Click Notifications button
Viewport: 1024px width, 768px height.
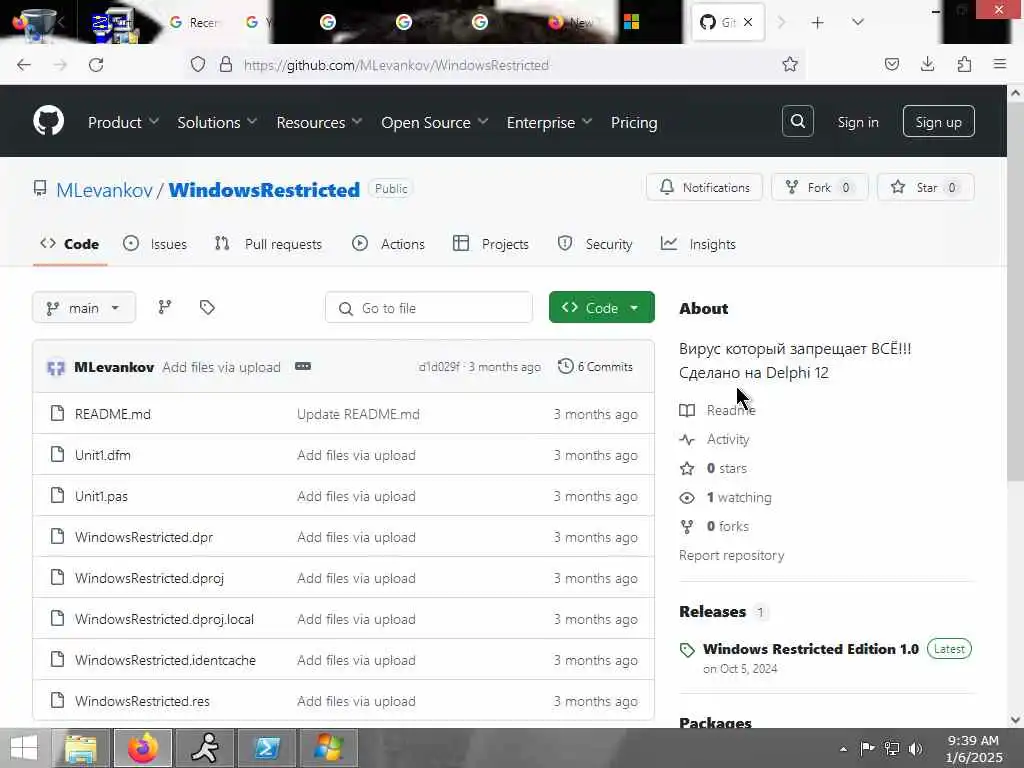click(x=704, y=187)
